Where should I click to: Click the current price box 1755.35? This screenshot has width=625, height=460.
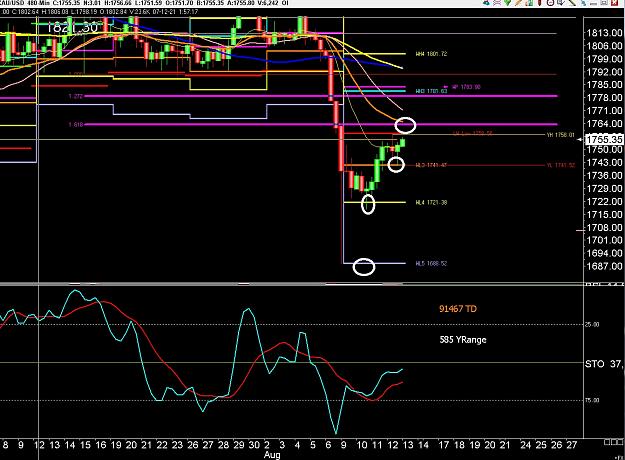pyautogui.click(x=604, y=139)
